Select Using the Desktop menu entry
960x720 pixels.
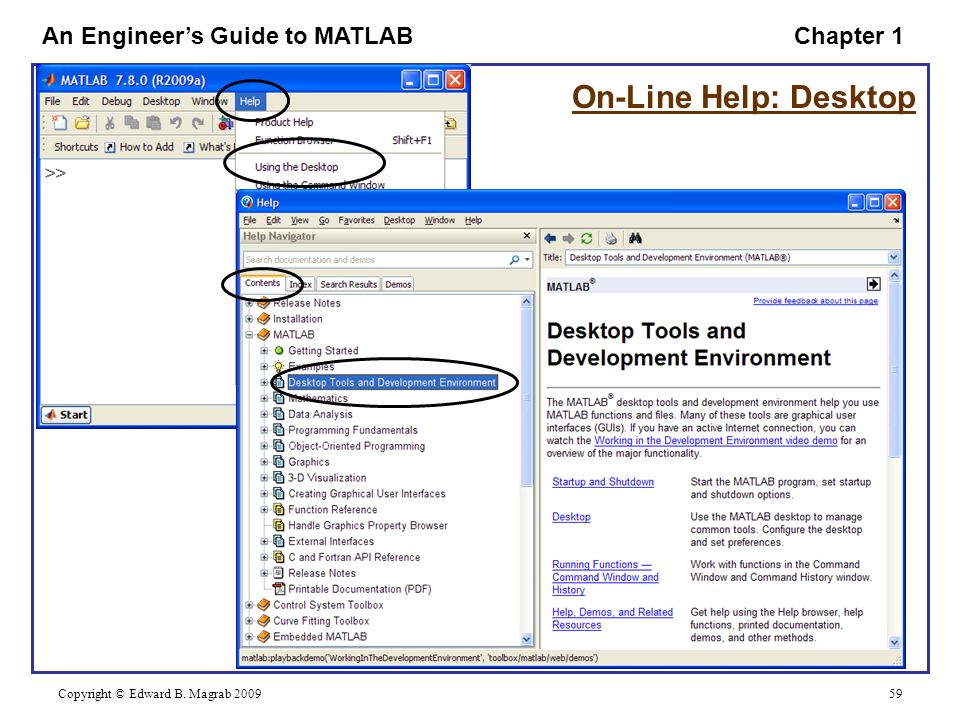296,167
